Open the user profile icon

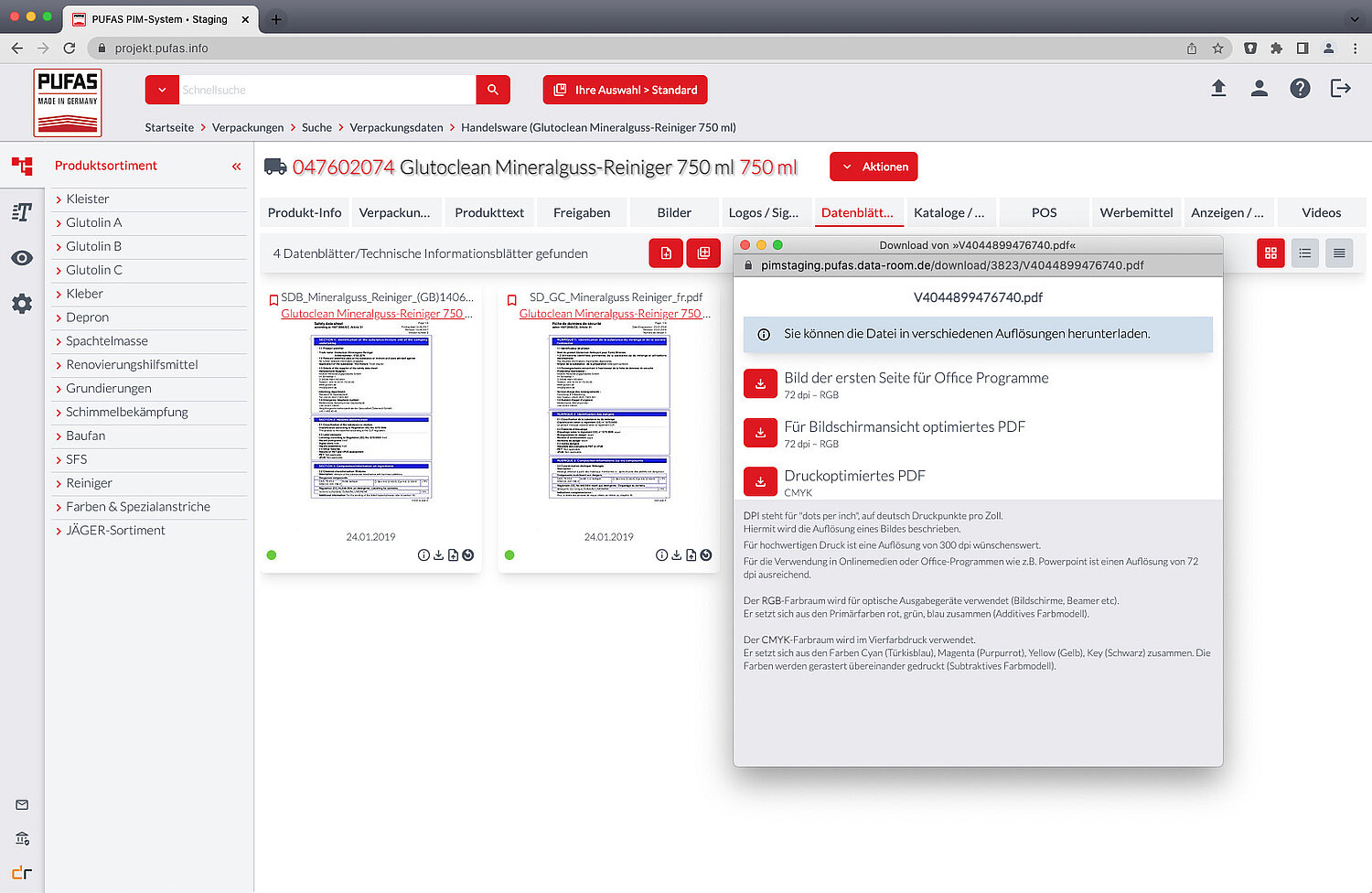(x=1259, y=88)
